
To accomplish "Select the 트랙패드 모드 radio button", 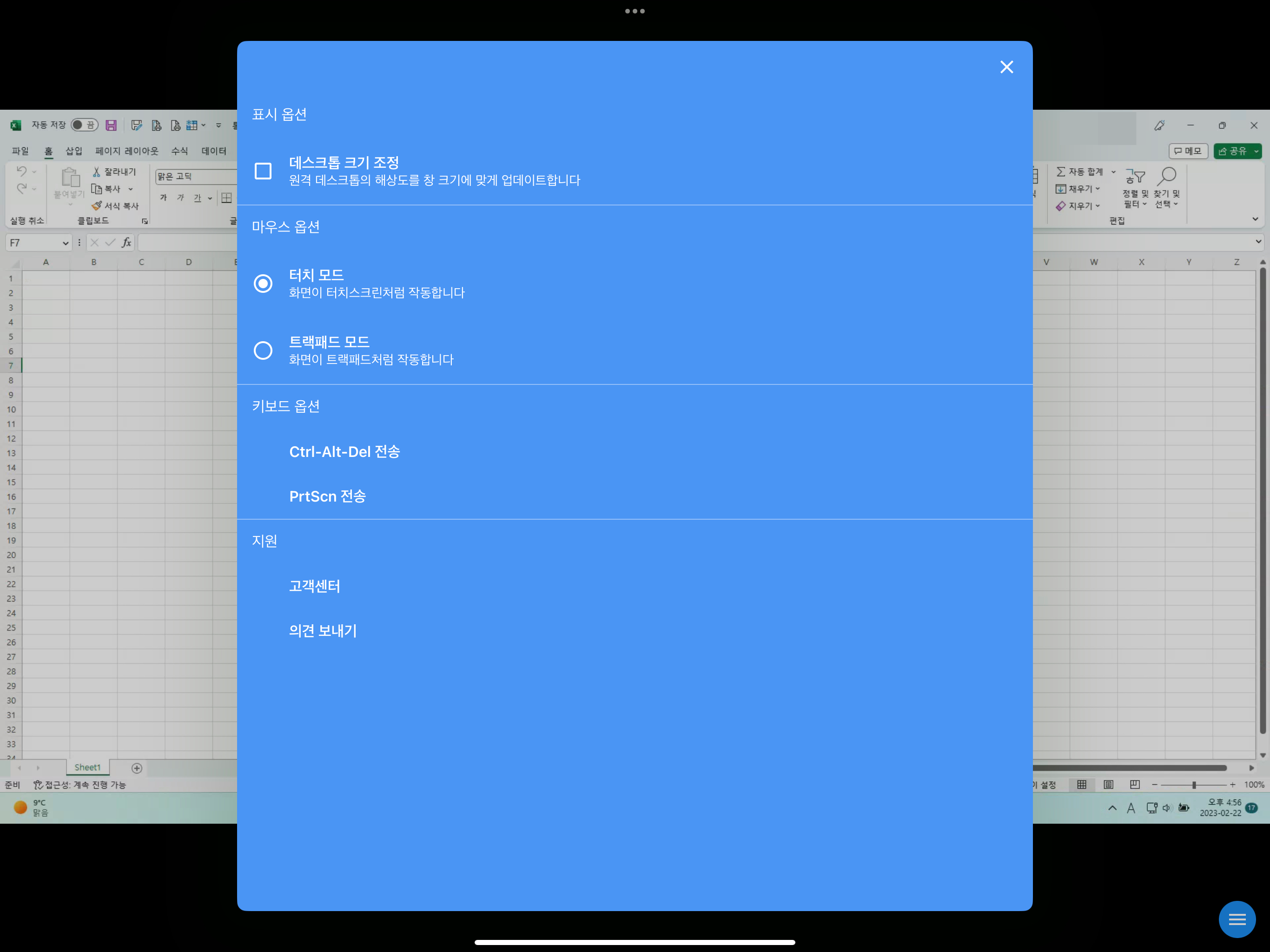I will click(x=263, y=350).
